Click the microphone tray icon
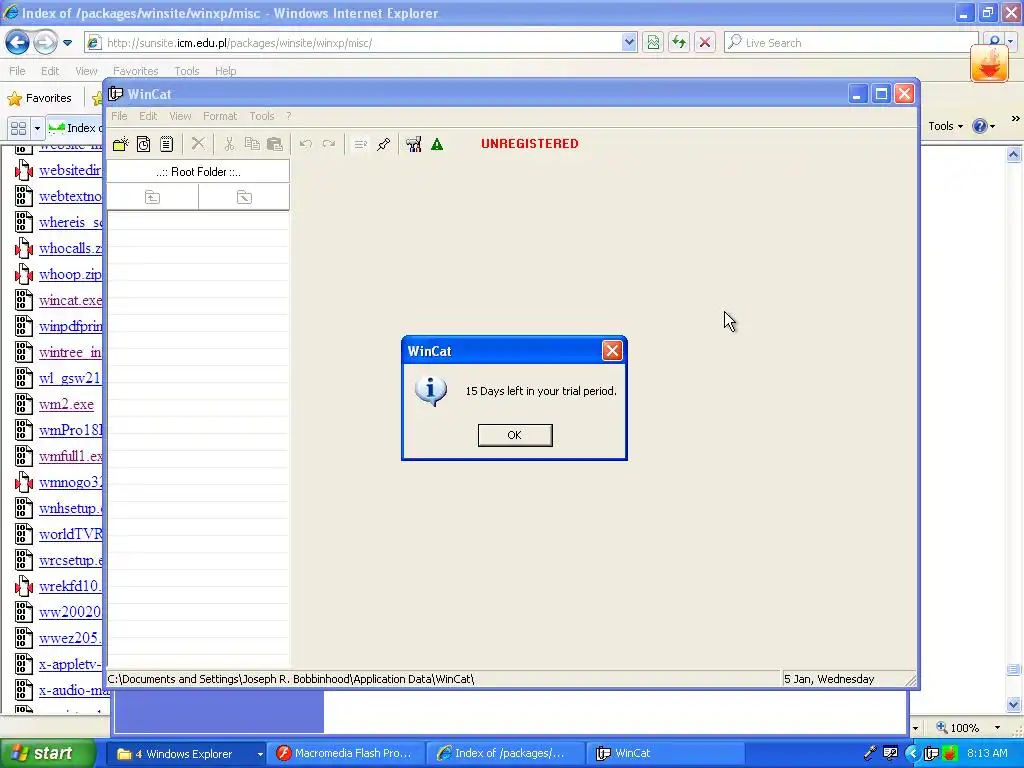The height and width of the screenshot is (768, 1024). point(869,753)
